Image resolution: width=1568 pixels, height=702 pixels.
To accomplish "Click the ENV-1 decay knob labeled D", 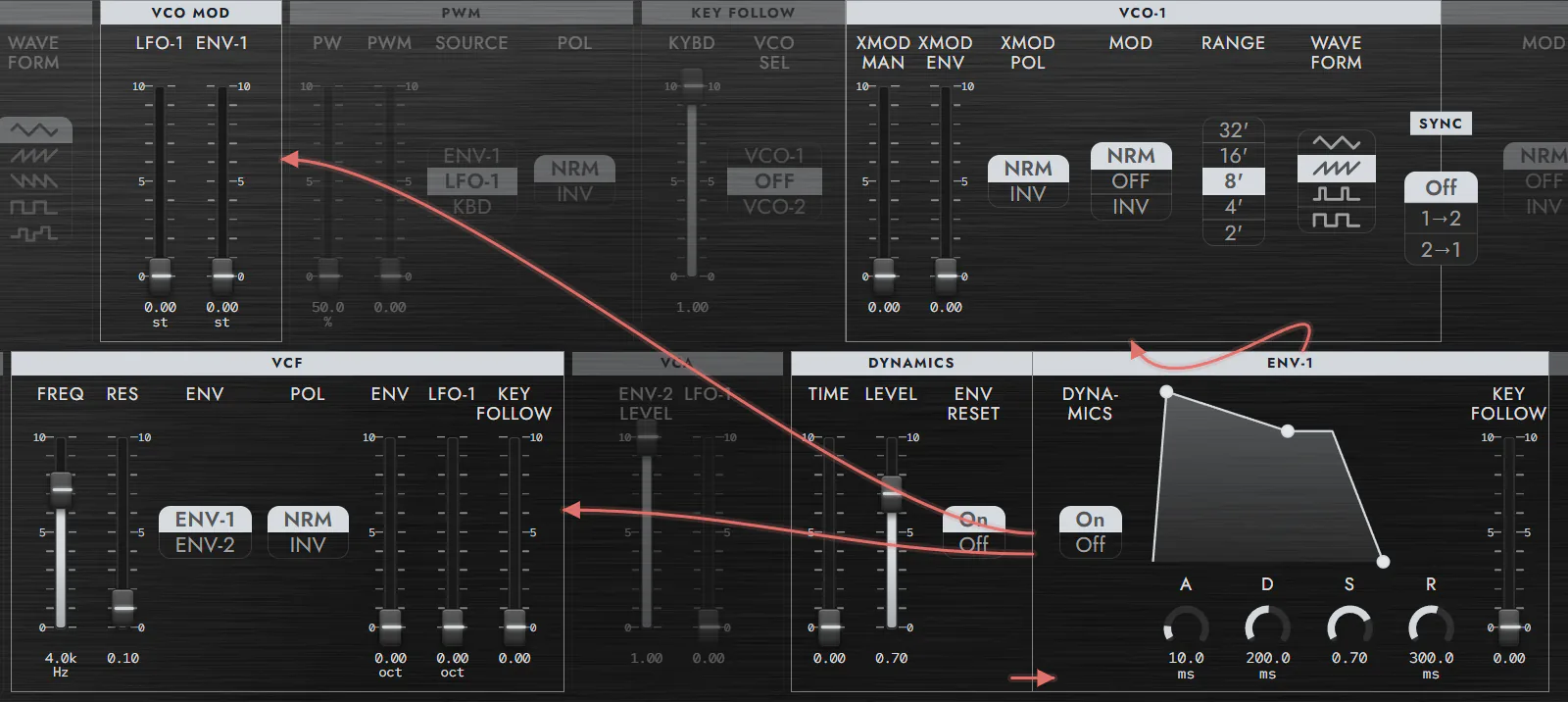I will click(1267, 627).
